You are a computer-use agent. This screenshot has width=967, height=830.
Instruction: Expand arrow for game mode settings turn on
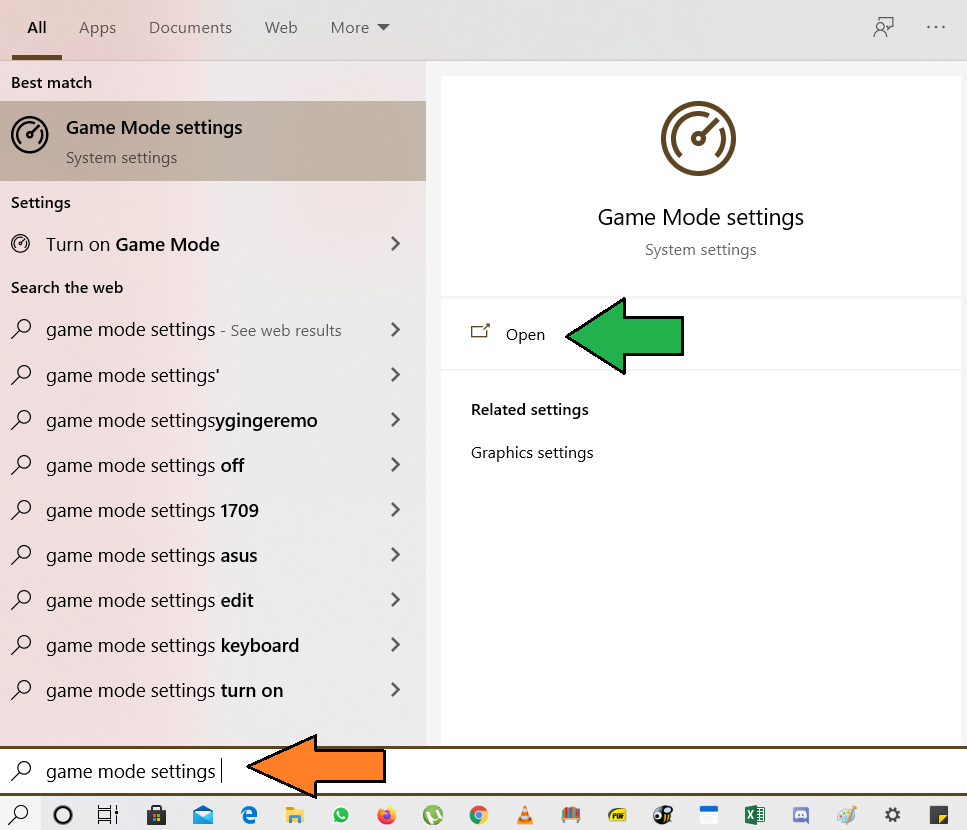pos(395,690)
